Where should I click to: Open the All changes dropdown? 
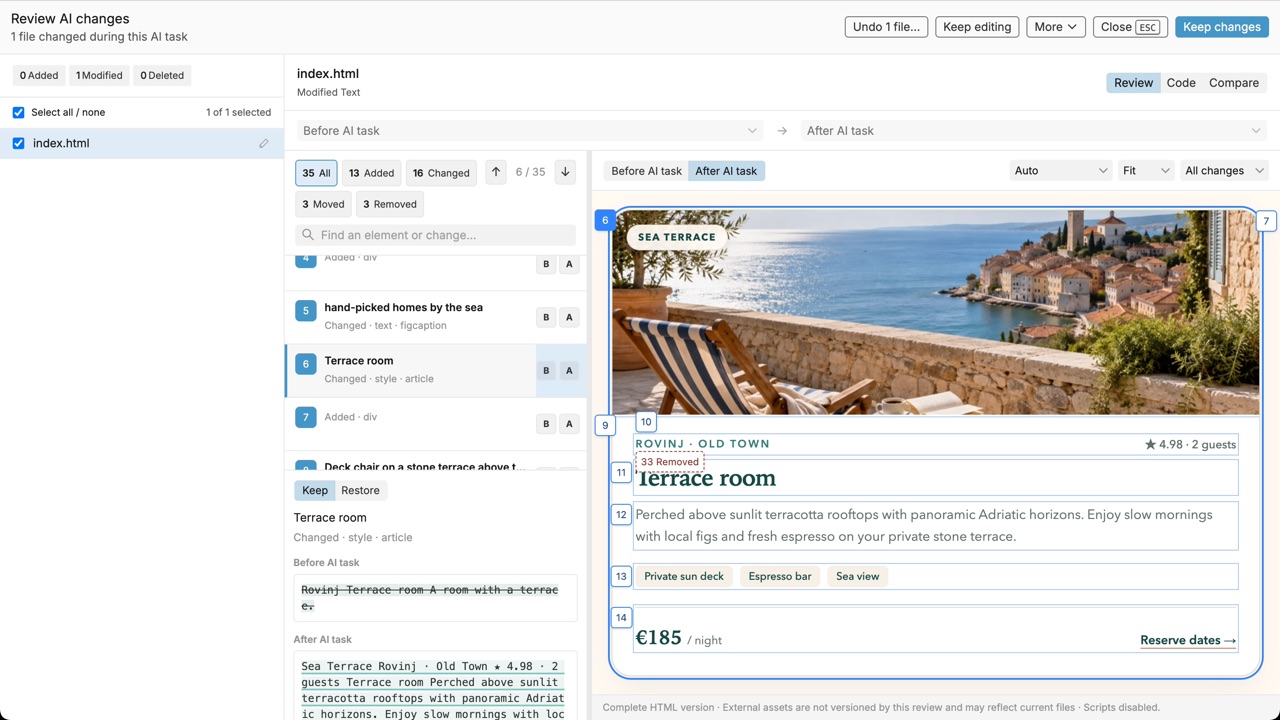[1224, 171]
